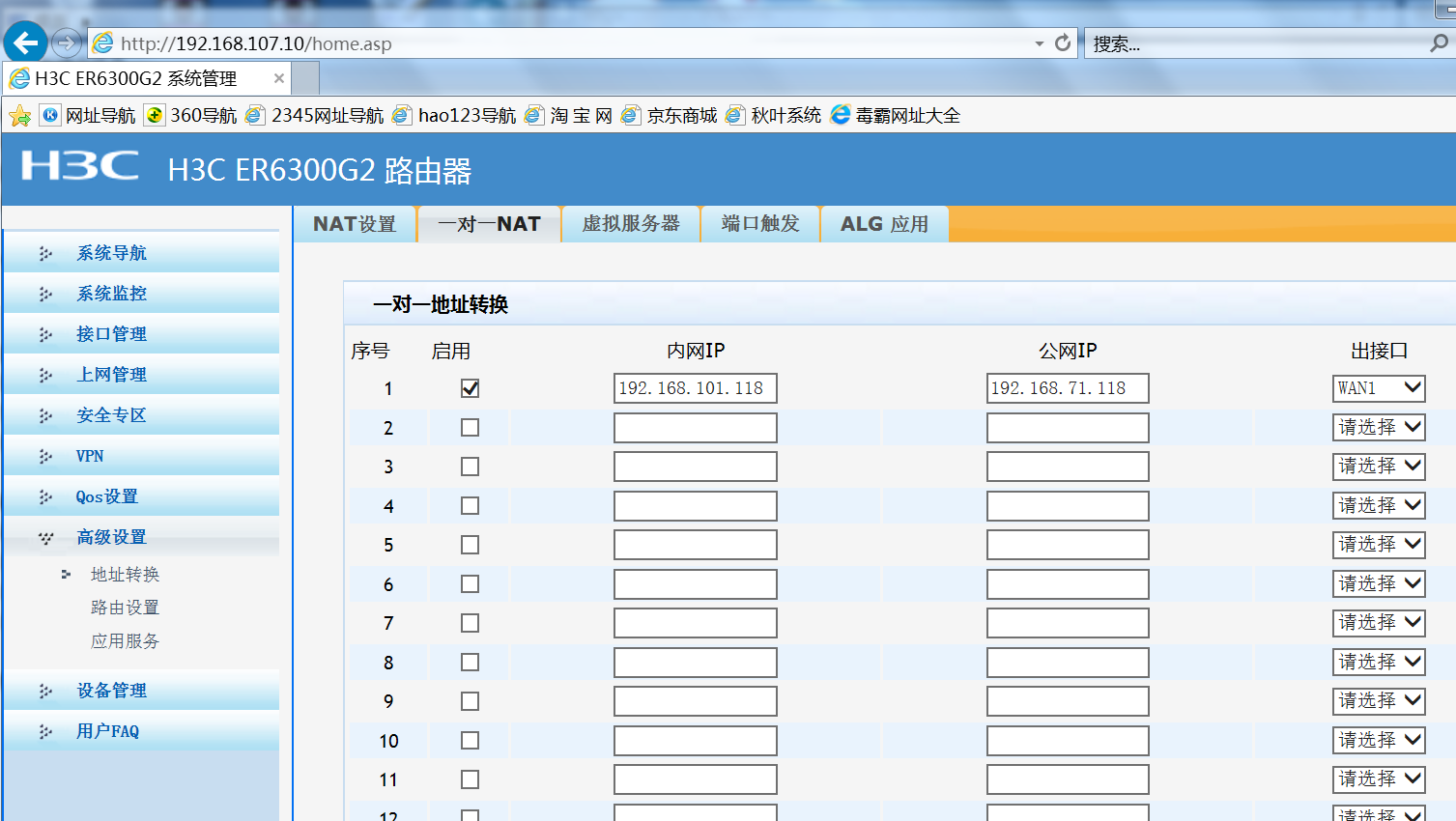Open the 出接口 dropdown for row 6
This screenshot has width=1456, height=821.
pyautogui.click(x=1379, y=584)
